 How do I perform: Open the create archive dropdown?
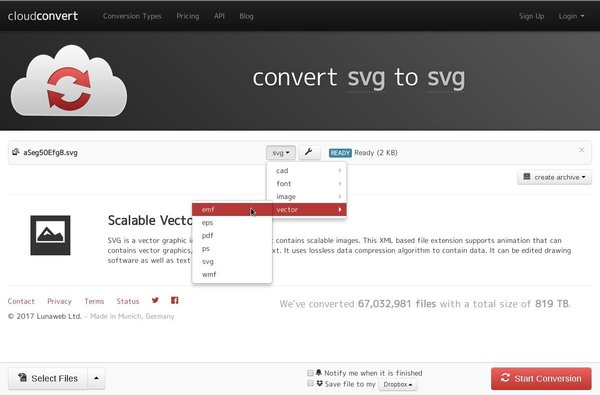coord(554,177)
